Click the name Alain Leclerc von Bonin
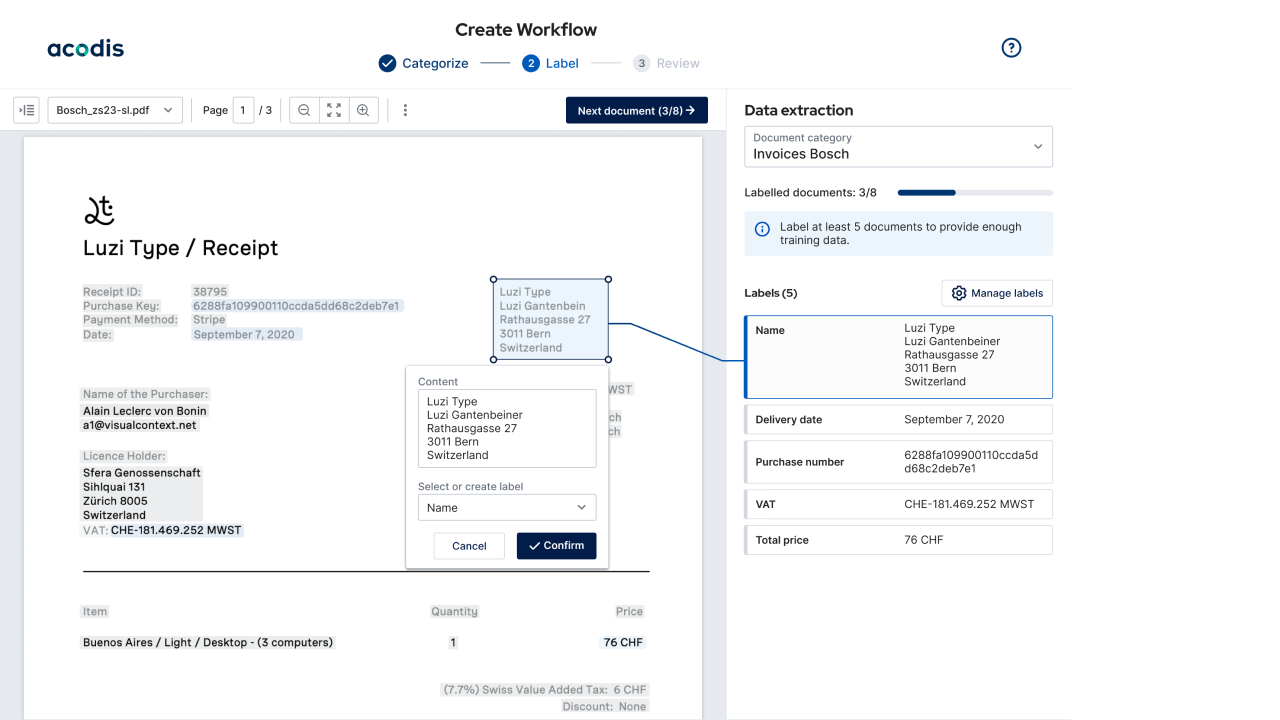Viewport: 1280px width, 720px height. [145, 411]
